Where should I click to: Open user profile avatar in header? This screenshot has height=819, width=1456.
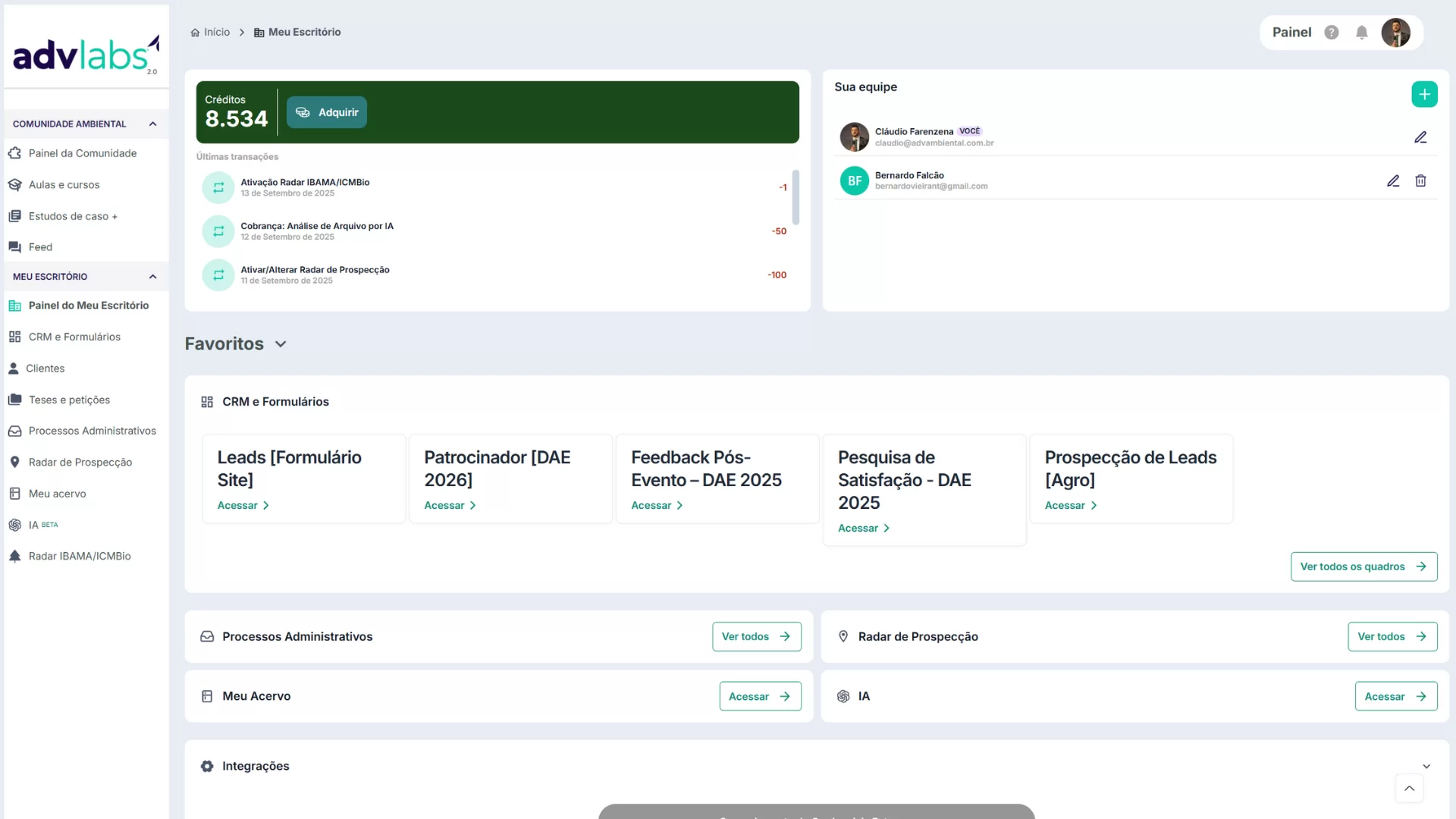[x=1395, y=33]
